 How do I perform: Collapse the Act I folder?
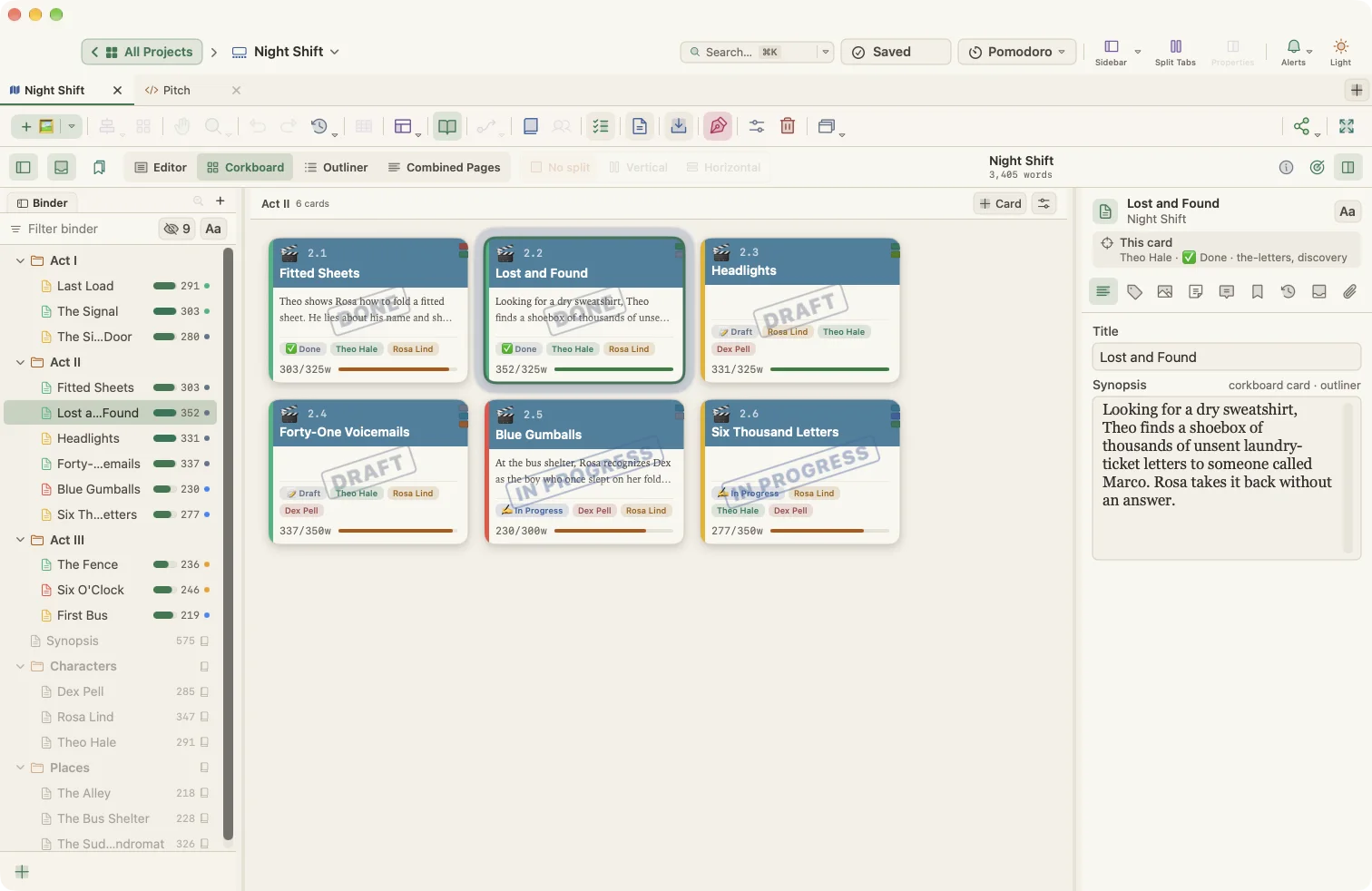20,260
